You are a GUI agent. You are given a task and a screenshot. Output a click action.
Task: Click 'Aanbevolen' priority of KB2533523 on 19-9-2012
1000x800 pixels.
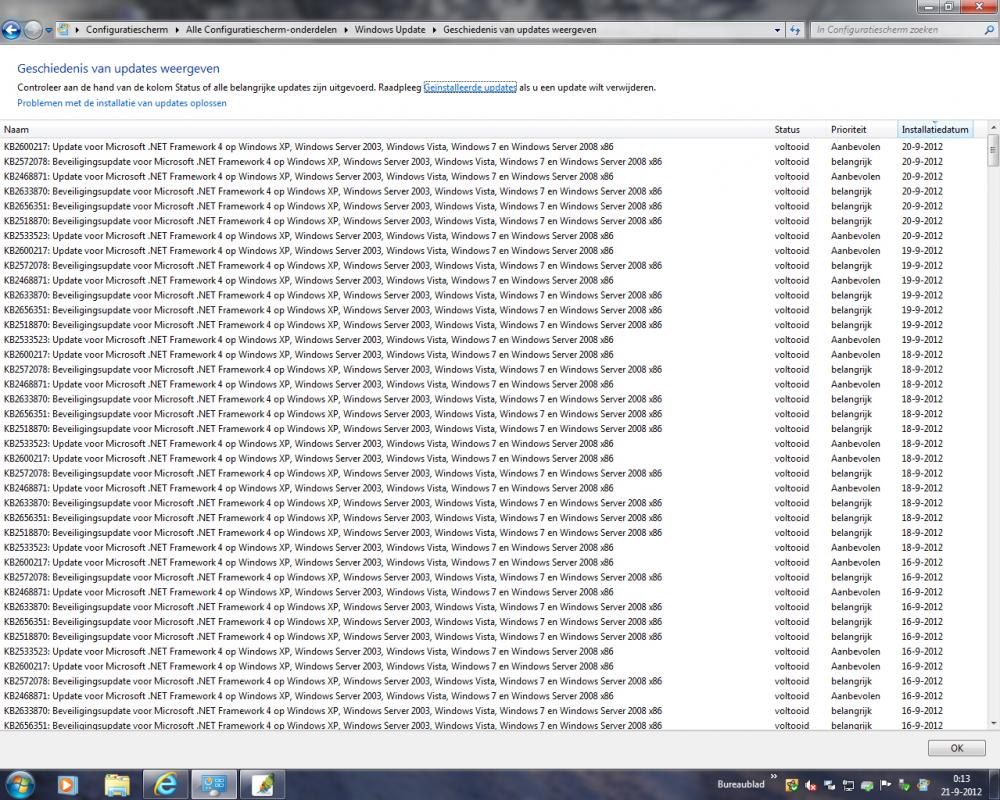click(x=855, y=340)
